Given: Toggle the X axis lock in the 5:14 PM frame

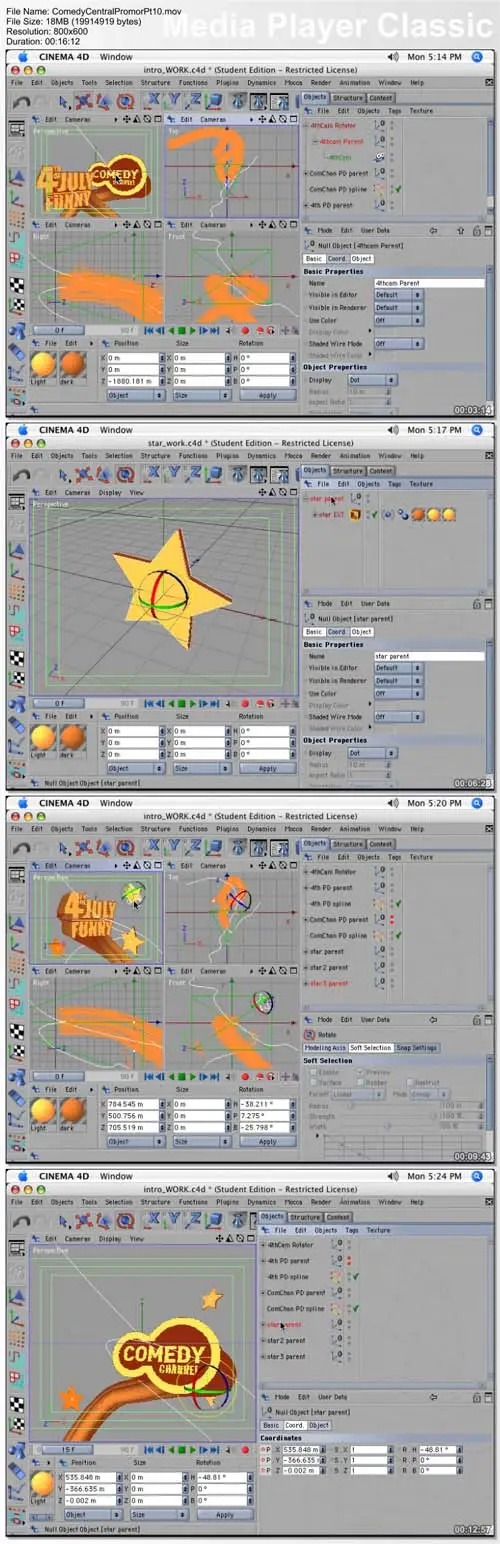Looking at the screenshot, I should pos(155,101).
